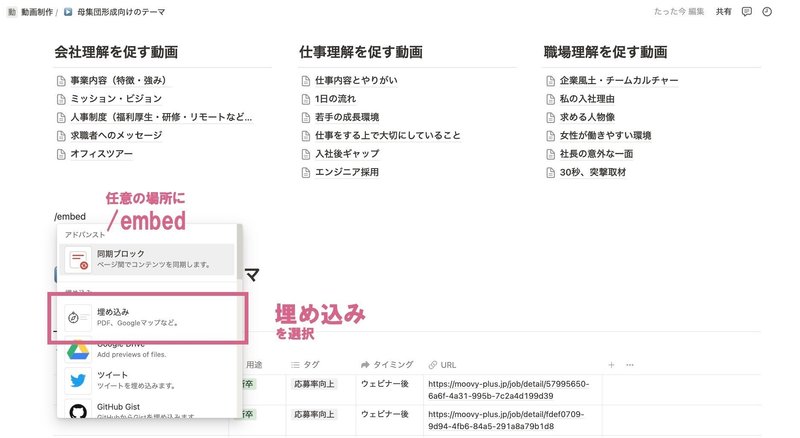Viewport: 800px width, 438px height.
Task: Open page ミッション・ビジョン
Action: pos(116,99)
